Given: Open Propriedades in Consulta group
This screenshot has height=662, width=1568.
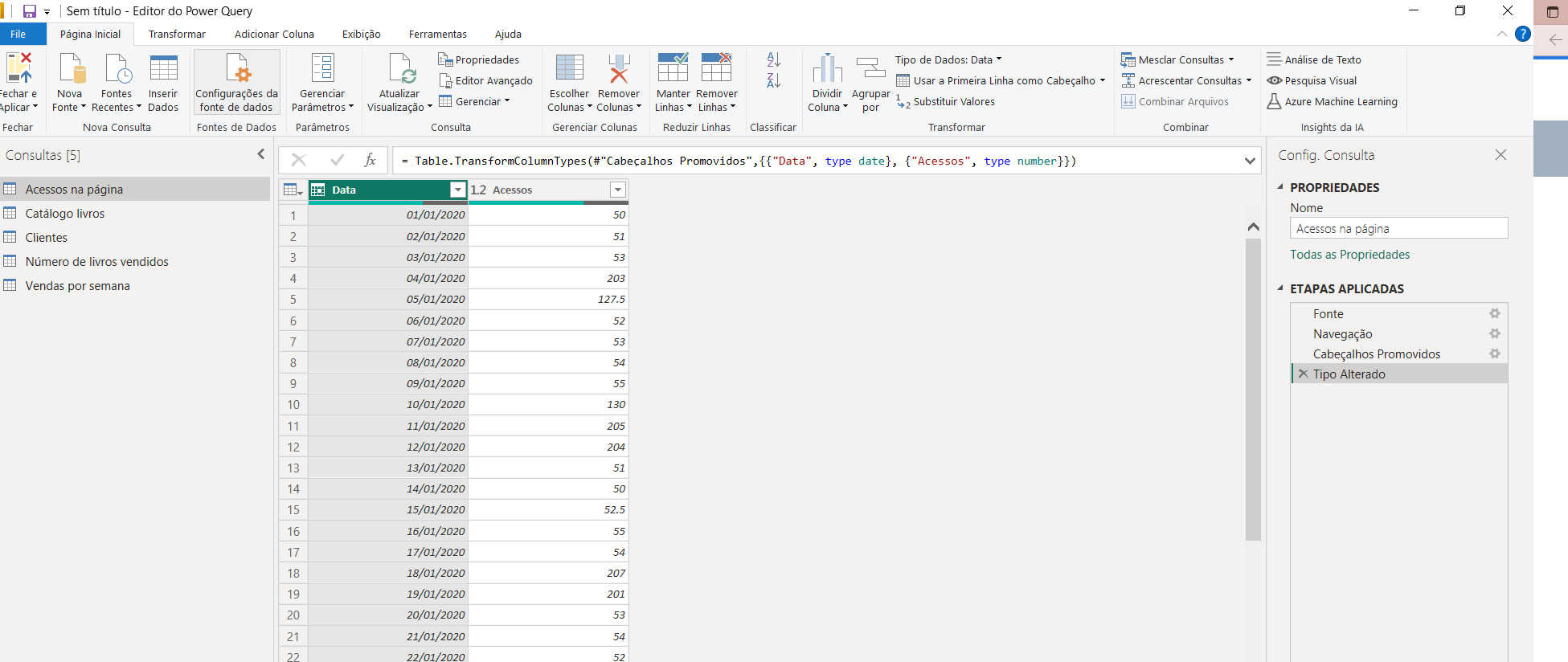Looking at the screenshot, I should [479, 59].
